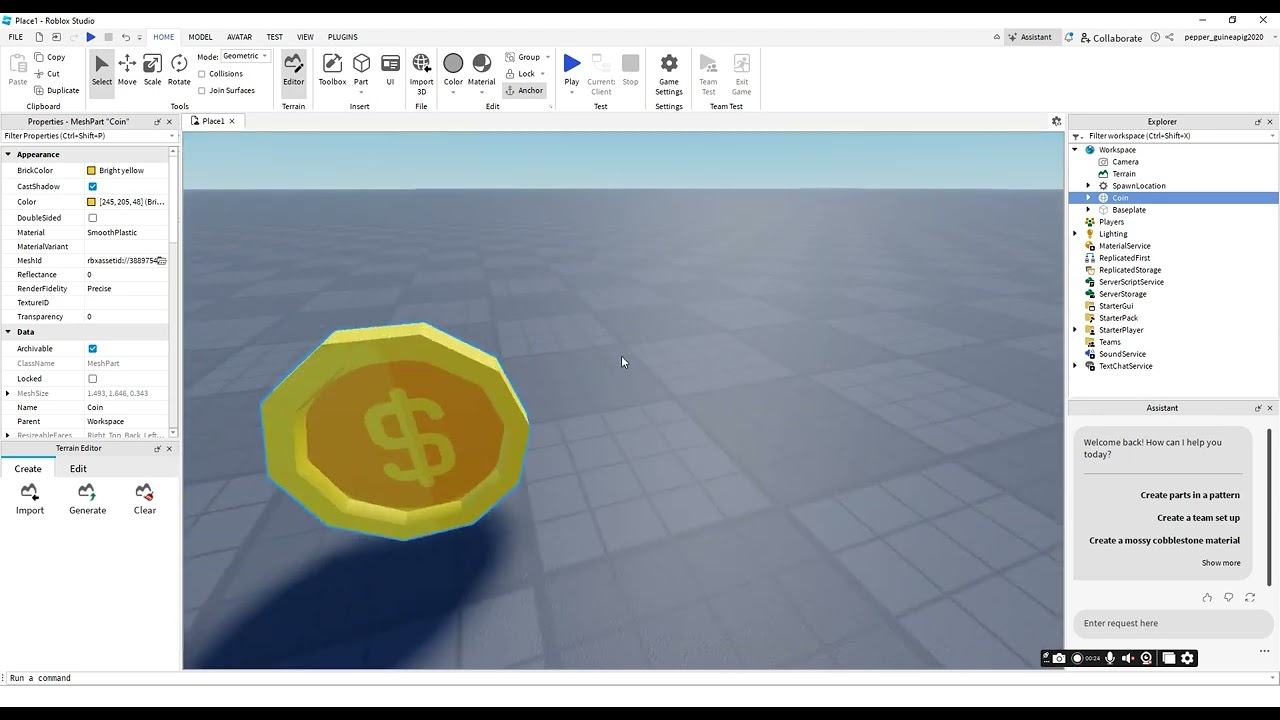The width and height of the screenshot is (1280, 720).
Task: Collapse the Appearance section
Action: click(x=8, y=154)
